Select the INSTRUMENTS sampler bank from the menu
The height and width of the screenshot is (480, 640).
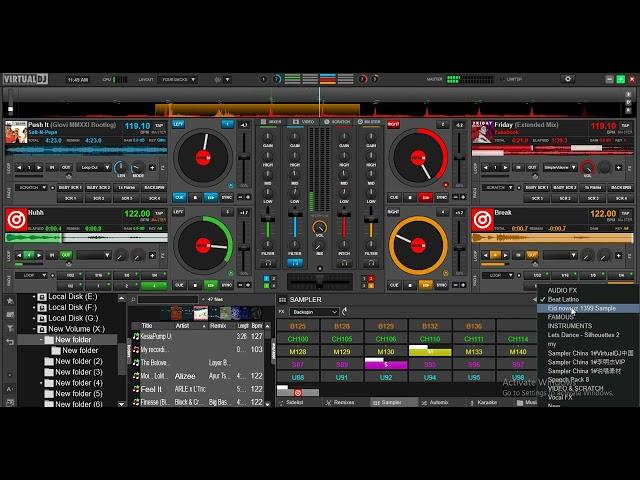[x=570, y=326]
